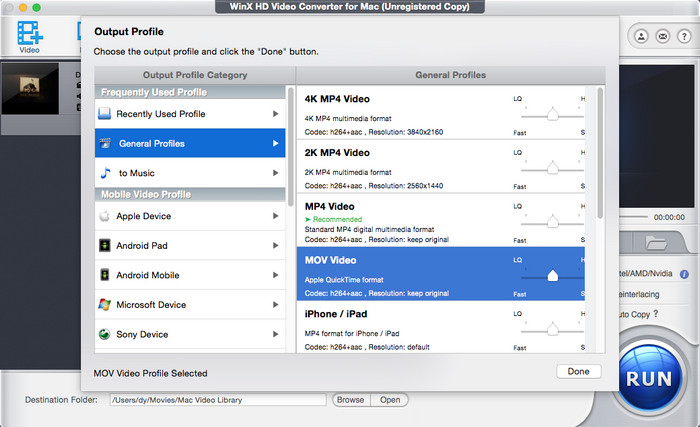This screenshot has width=700, height=427.
Task: Click the green window zoom button
Action: (x=37, y=7)
